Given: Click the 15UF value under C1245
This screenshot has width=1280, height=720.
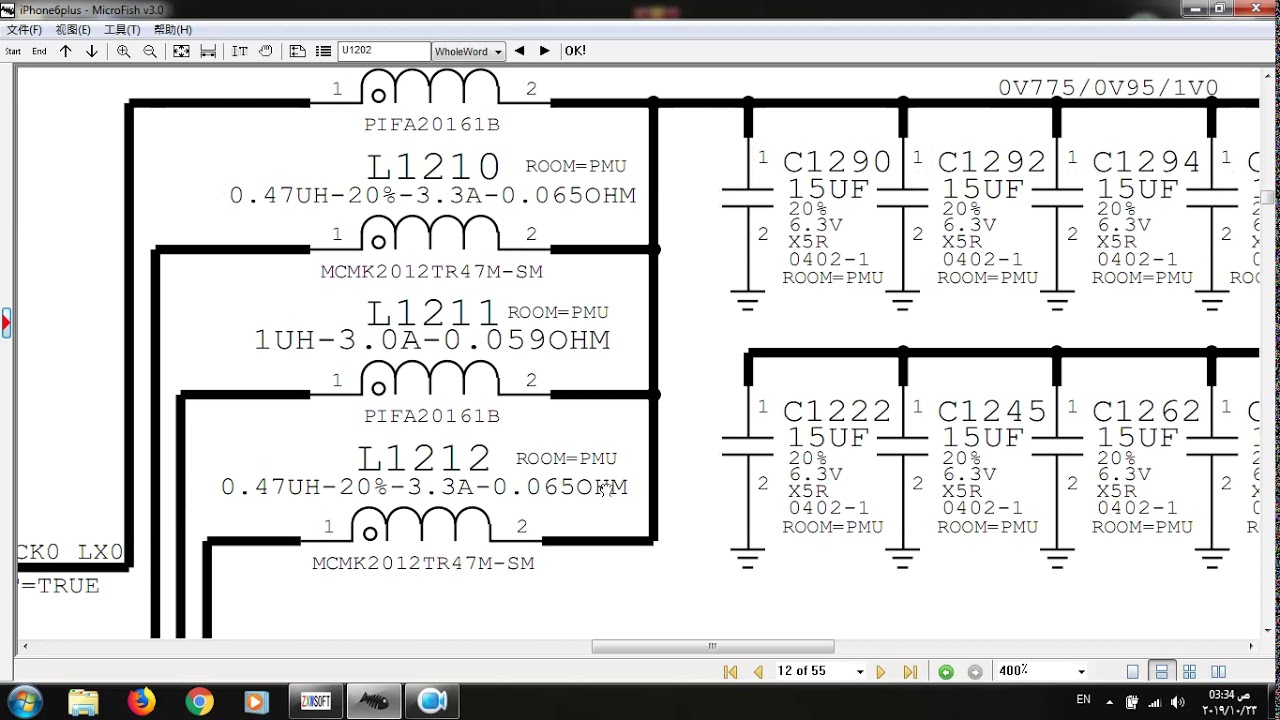Looking at the screenshot, I should point(983,437).
